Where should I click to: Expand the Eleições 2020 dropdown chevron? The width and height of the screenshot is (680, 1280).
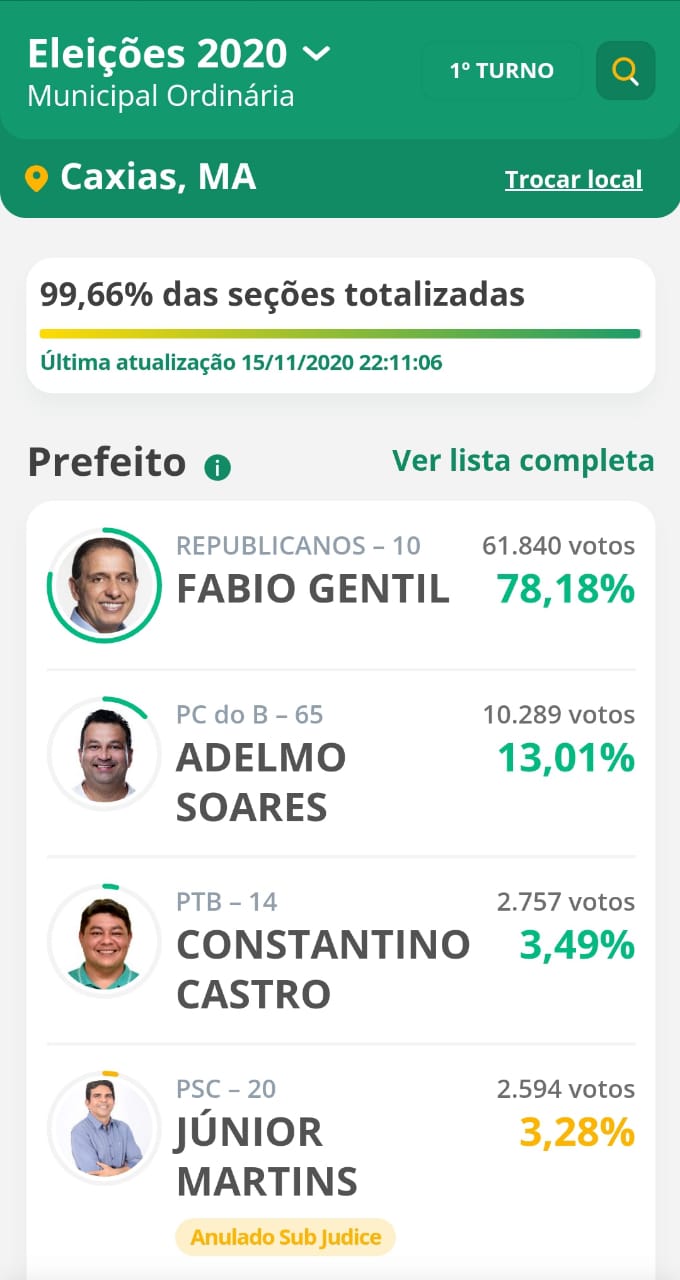[316, 53]
